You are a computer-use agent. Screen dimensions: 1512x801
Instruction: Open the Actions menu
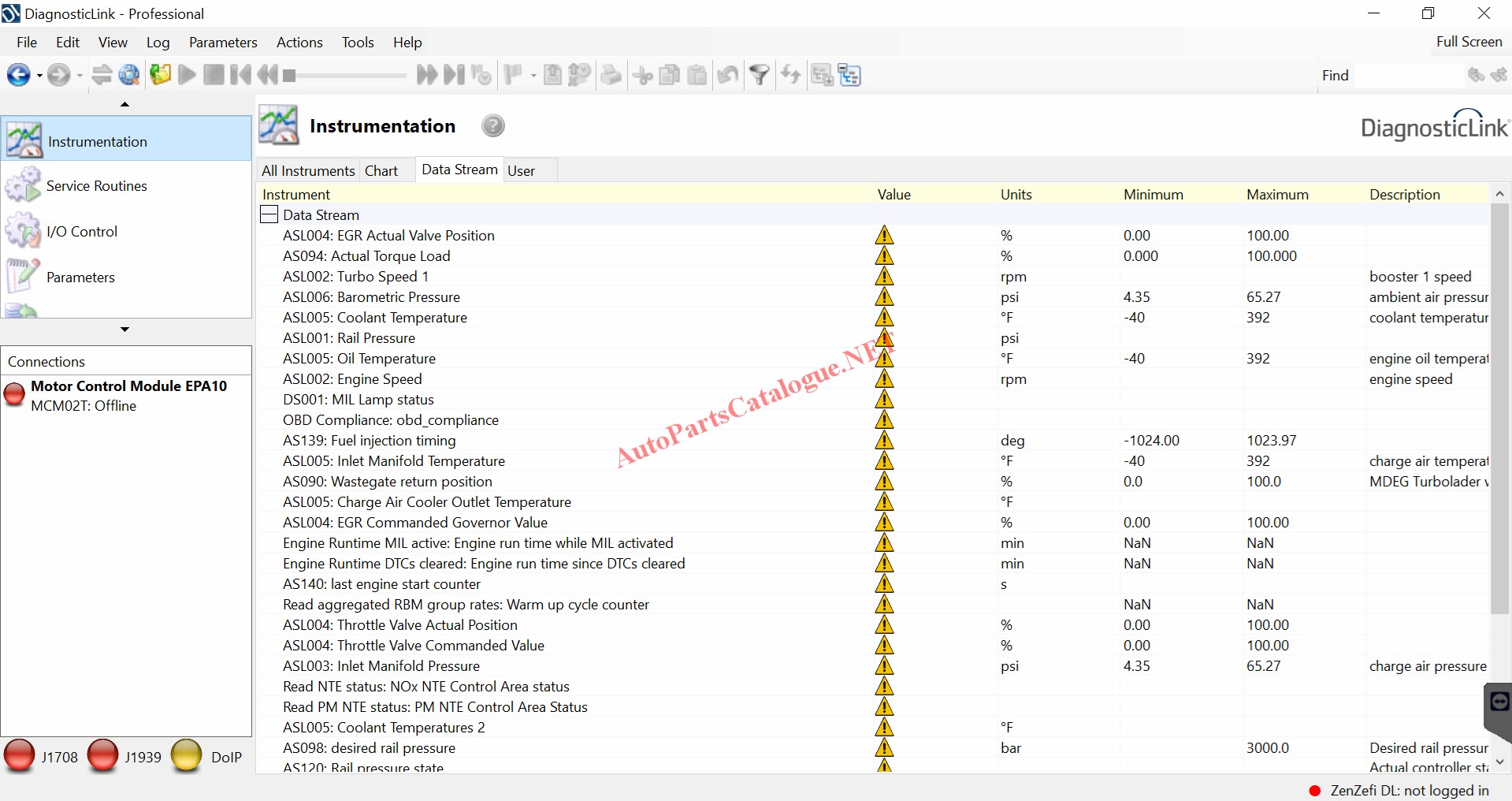point(299,43)
